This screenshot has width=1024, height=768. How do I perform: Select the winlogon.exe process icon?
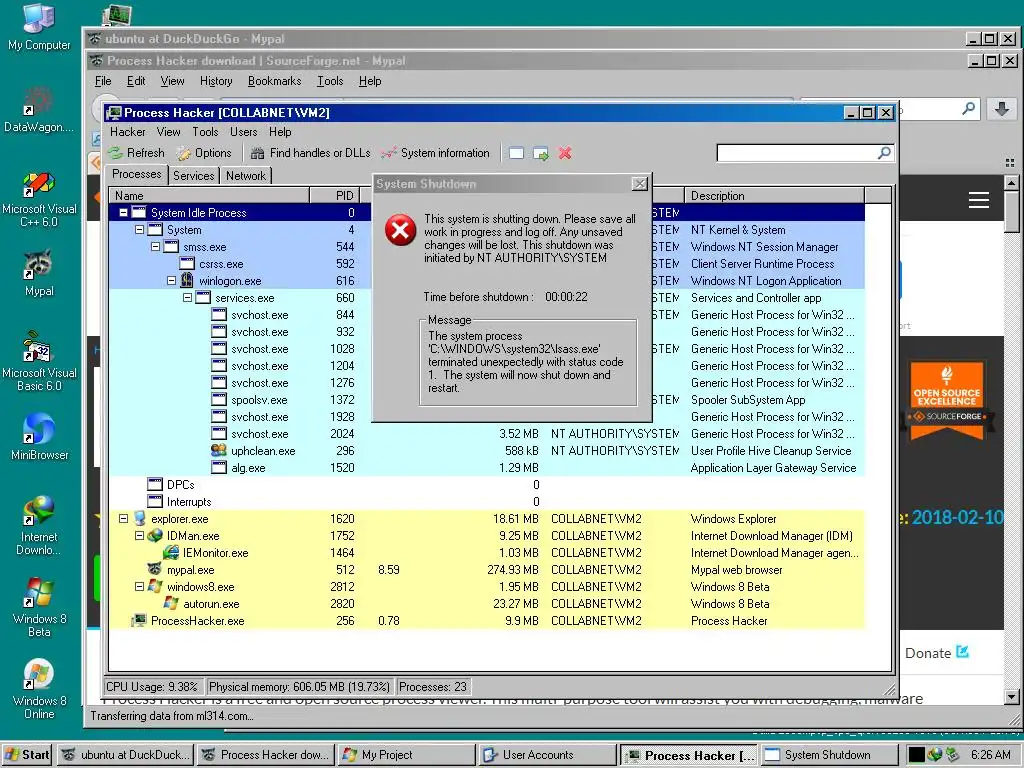pyautogui.click(x=187, y=281)
